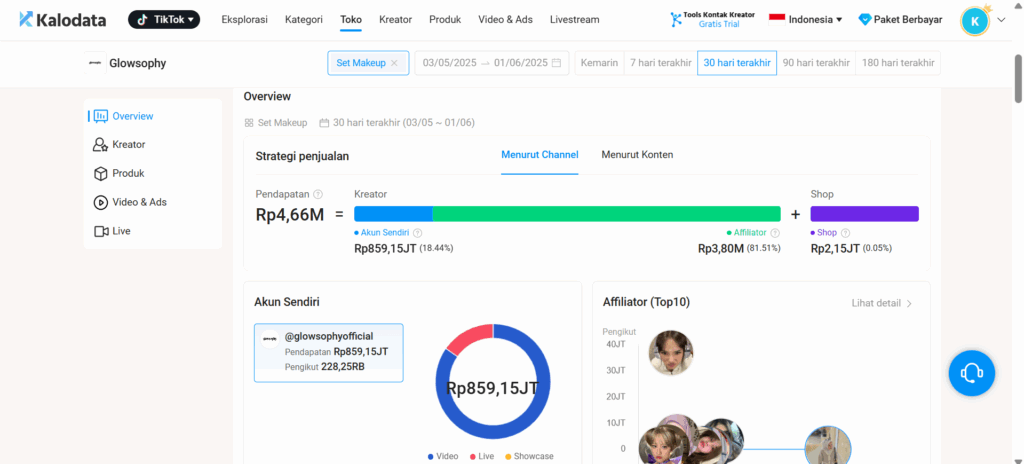This screenshot has width=1024, height=464.
Task: Select 30 hari terakhir range
Action: click(x=737, y=63)
